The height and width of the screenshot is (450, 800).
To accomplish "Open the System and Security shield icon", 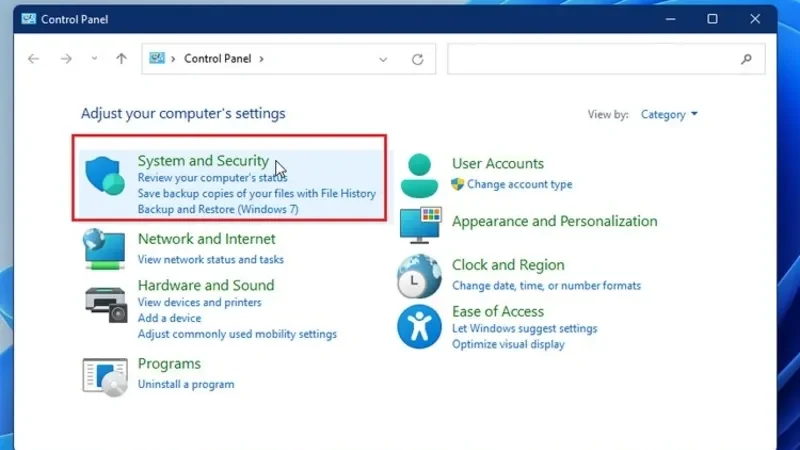I will (x=105, y=176).
